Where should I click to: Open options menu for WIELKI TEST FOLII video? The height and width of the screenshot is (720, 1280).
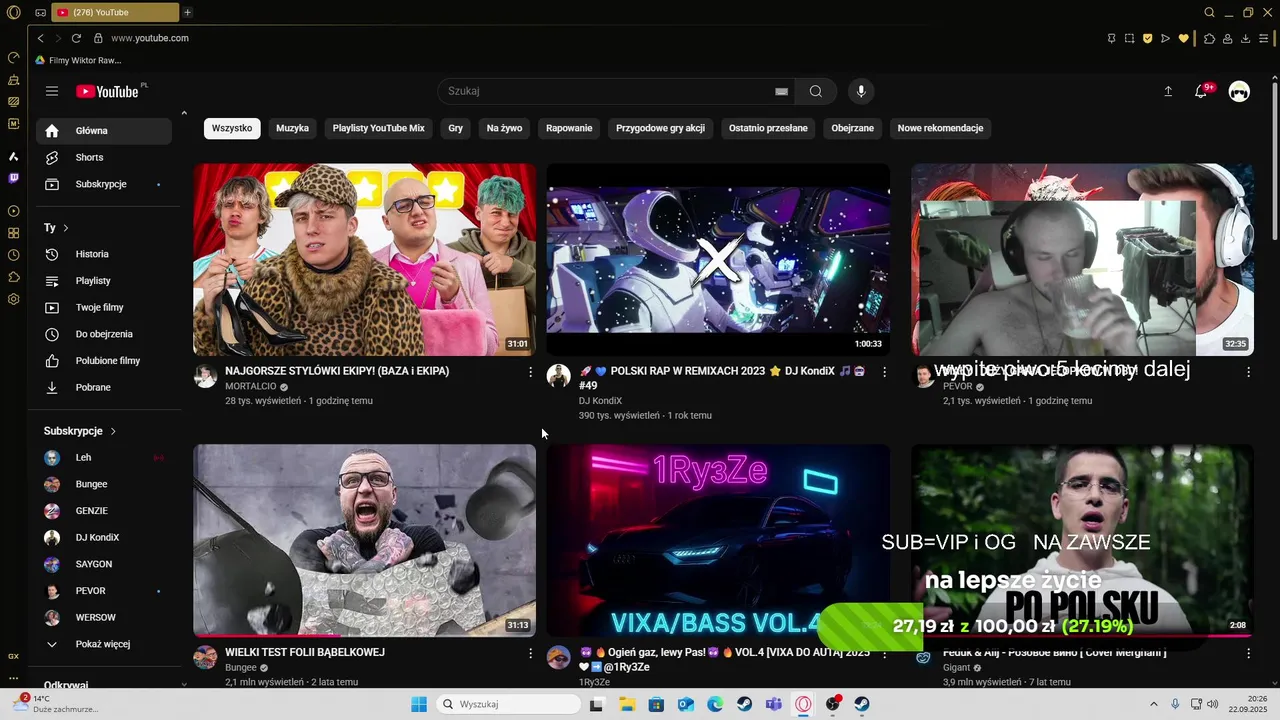click(530, 653)
